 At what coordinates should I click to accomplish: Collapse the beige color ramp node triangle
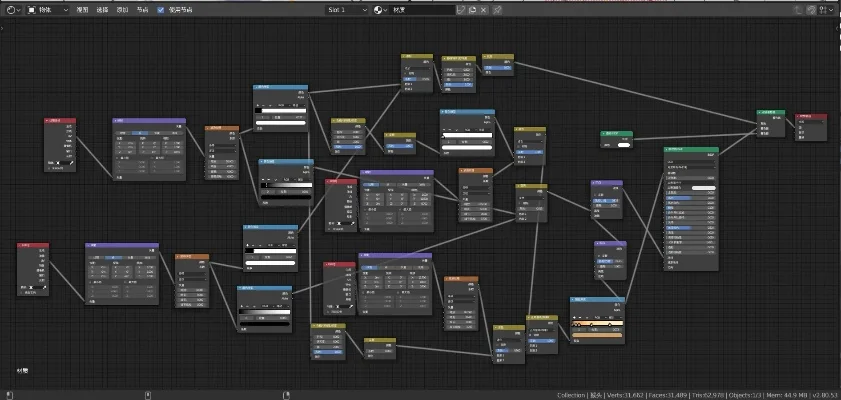(x=572, y=300)
